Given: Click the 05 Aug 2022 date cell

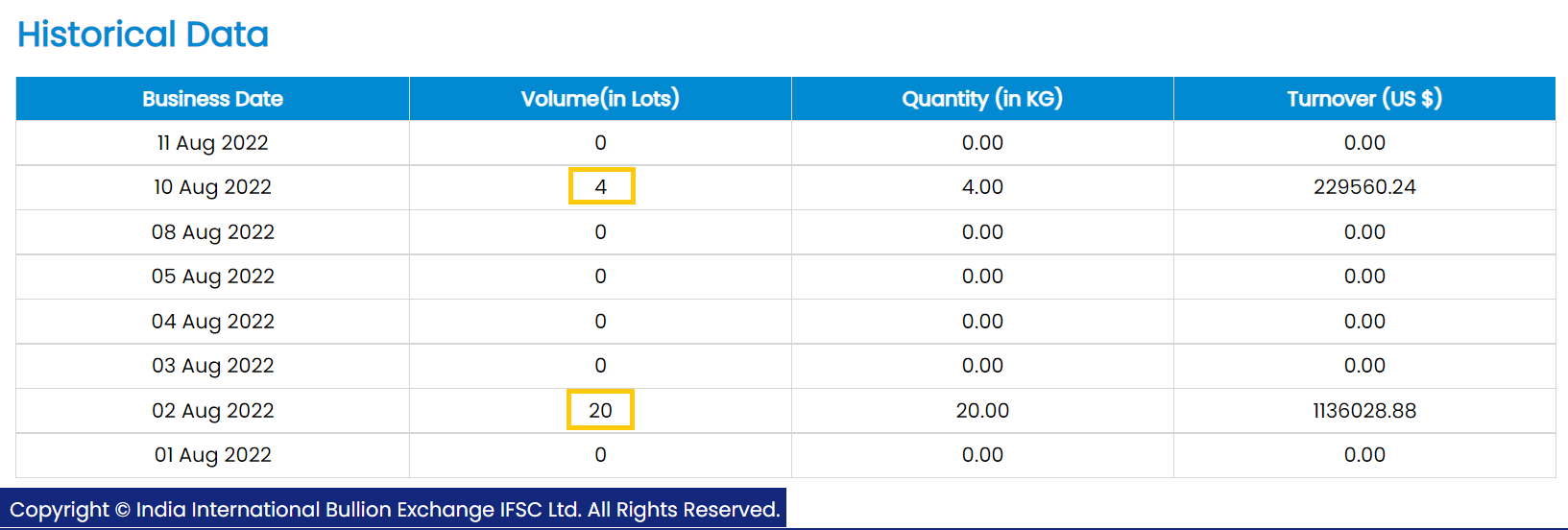Looking at the screenshot, I should pos(212,277).
